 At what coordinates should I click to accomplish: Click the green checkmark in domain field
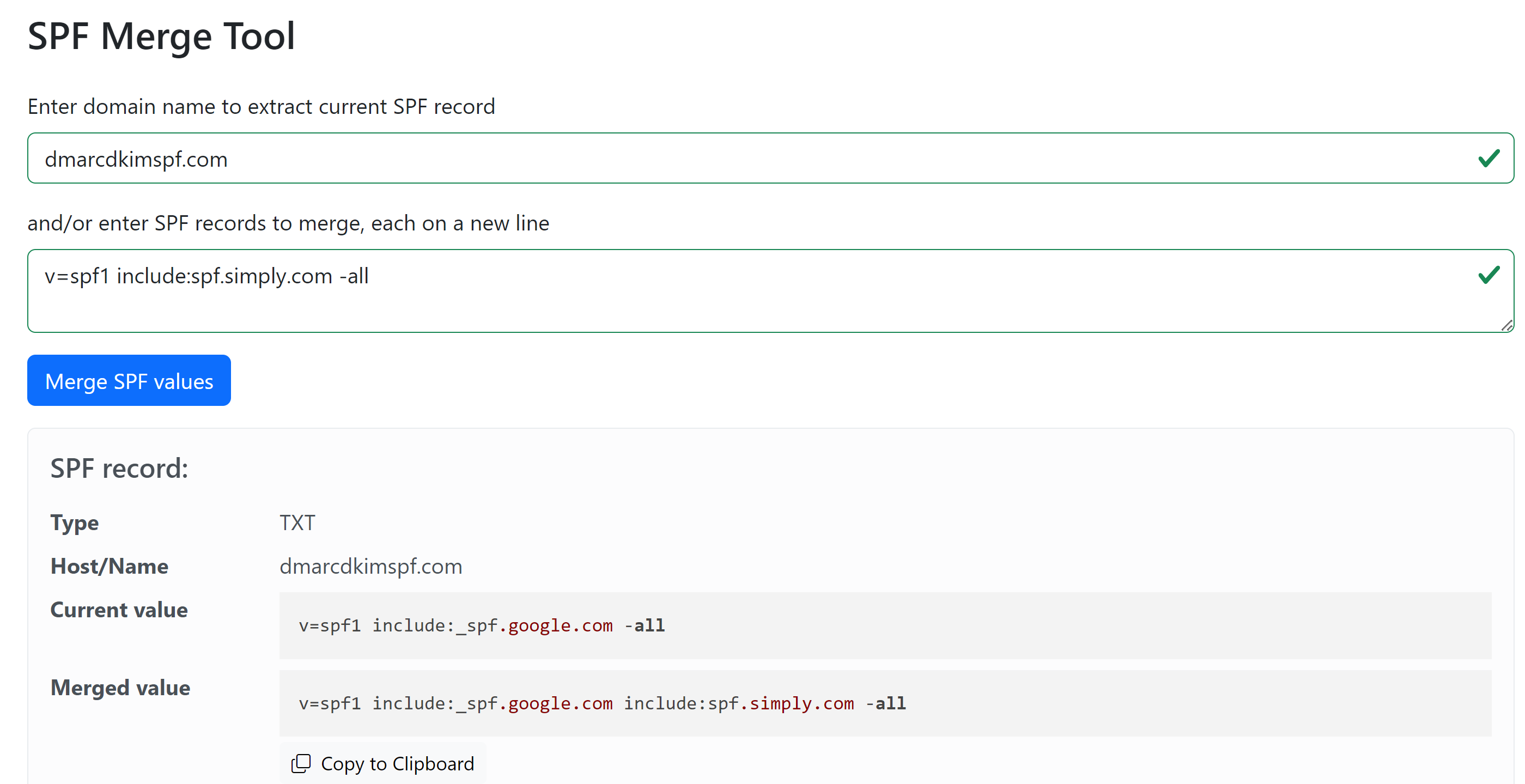click(1488, 158)
